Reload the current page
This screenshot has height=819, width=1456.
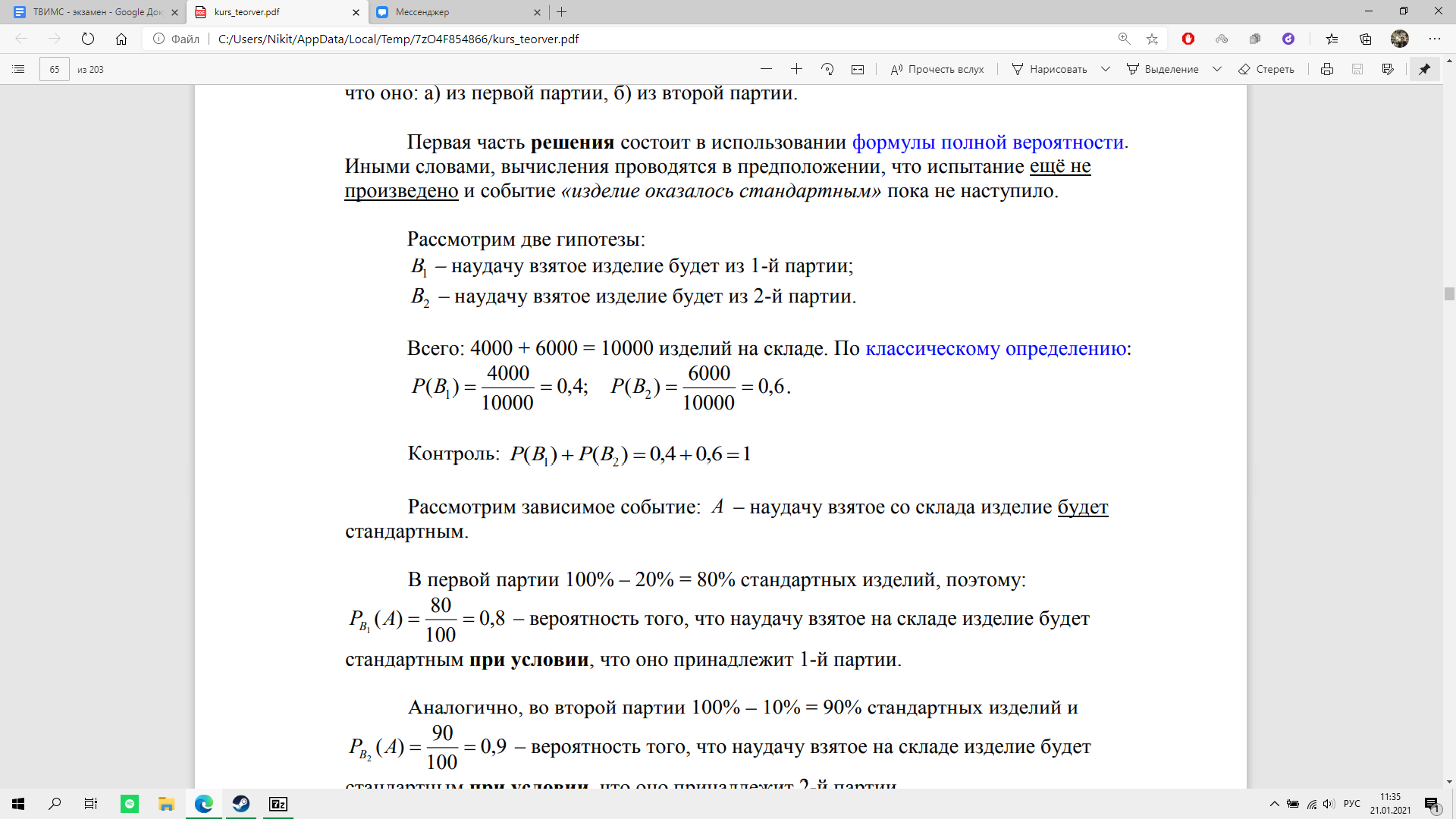pyautogui.click(x=88, y=39)
